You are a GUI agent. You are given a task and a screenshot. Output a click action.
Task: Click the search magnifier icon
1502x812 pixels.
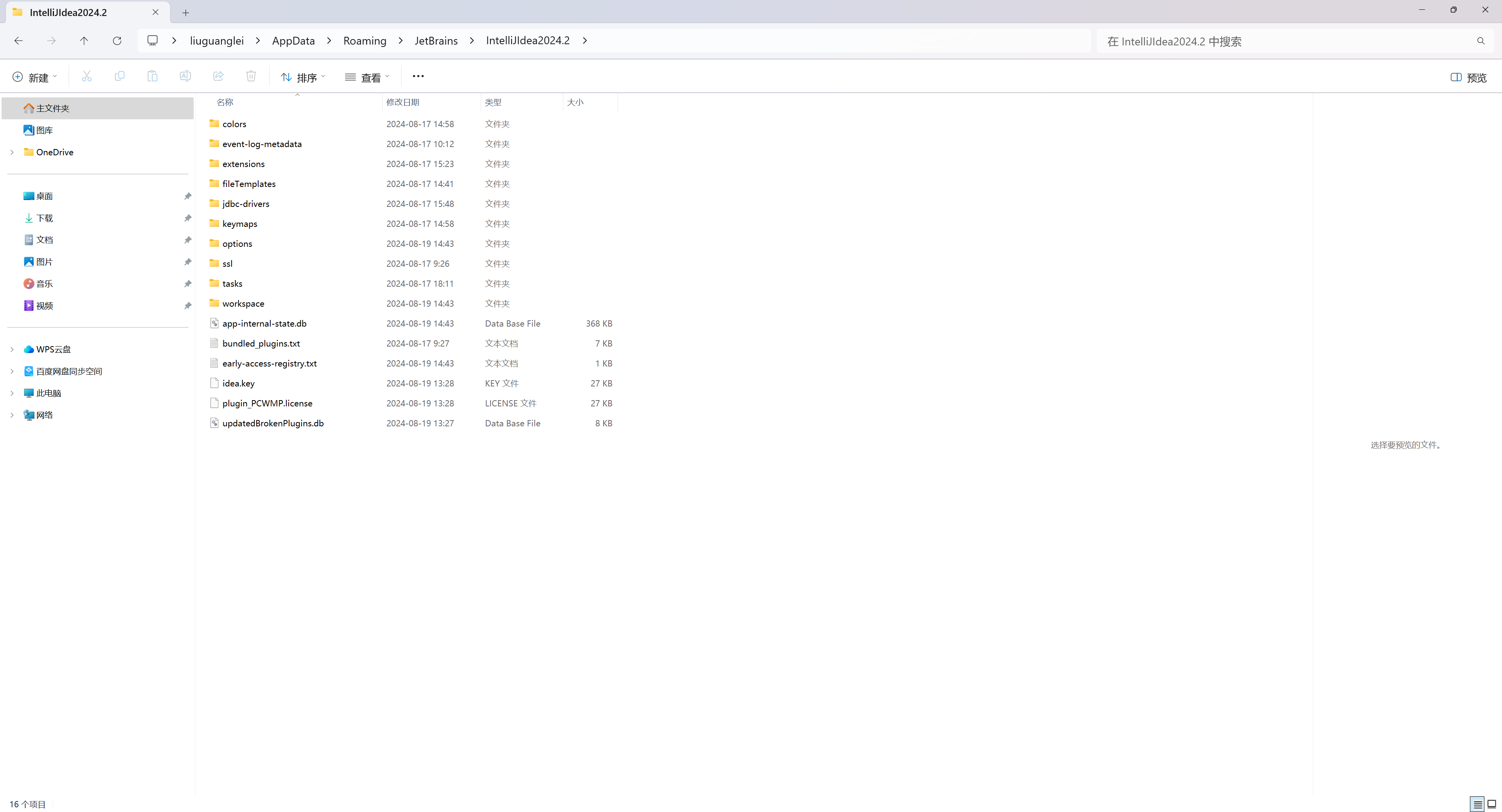point(1480,41)
